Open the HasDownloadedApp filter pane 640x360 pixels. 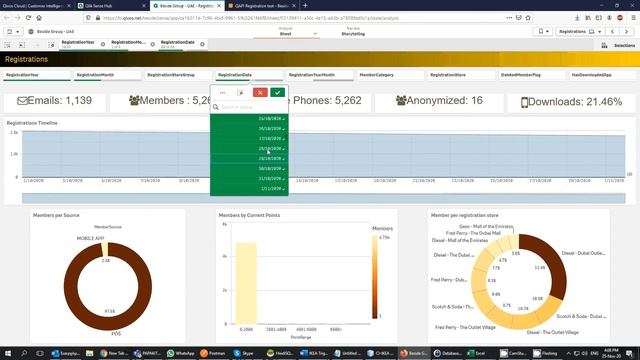tap(603, 75)
